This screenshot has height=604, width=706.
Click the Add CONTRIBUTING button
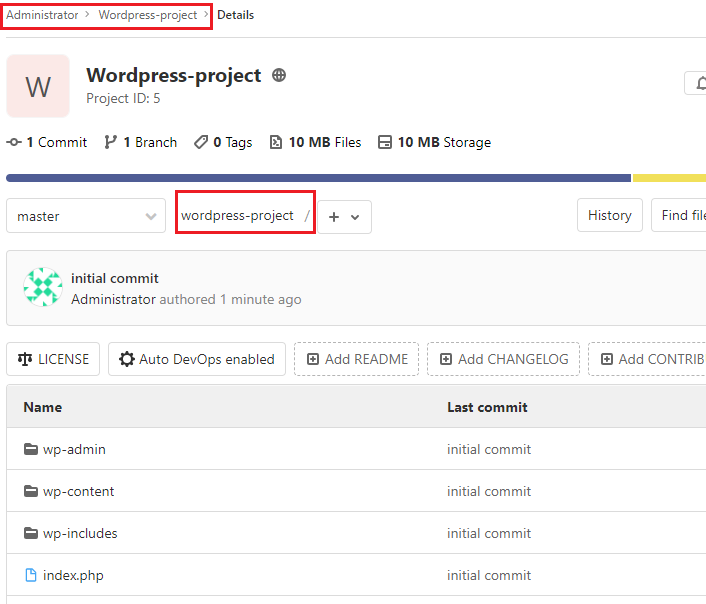pyautogui.click(x=647, y=359)
